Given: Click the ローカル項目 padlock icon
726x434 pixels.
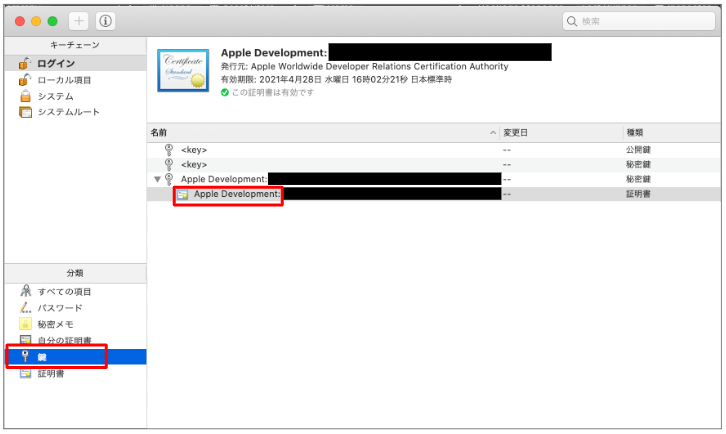Looking at the screenshot, I should click(25, 80).
